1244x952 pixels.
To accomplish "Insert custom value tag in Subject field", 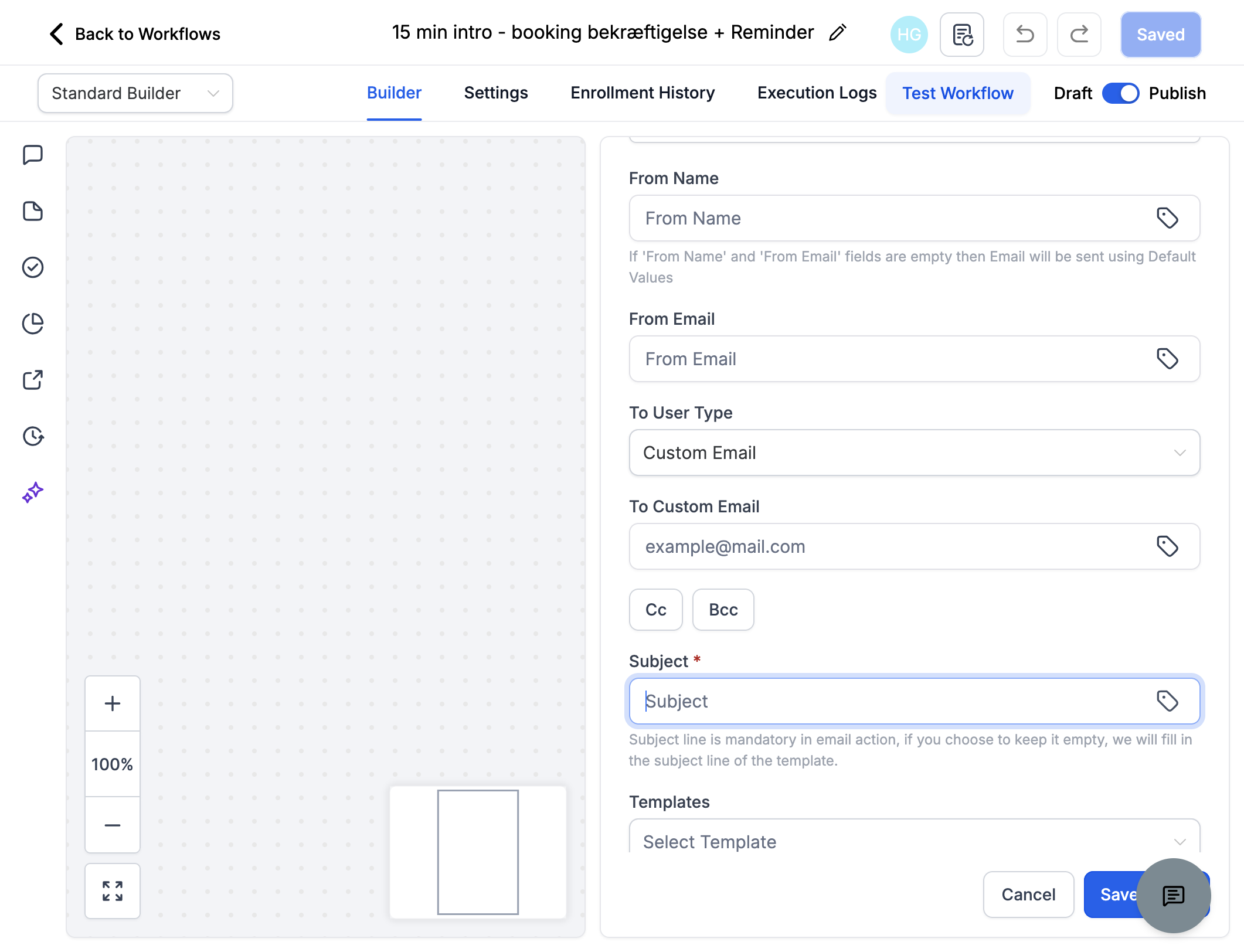I will (1167, 701).
